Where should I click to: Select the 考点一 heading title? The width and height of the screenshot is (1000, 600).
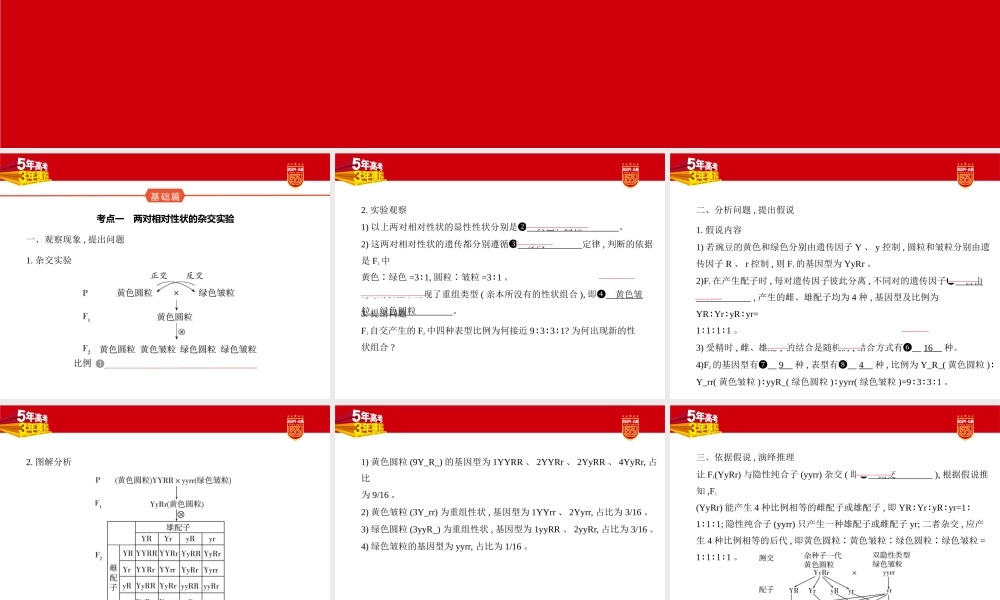(167, 219)
